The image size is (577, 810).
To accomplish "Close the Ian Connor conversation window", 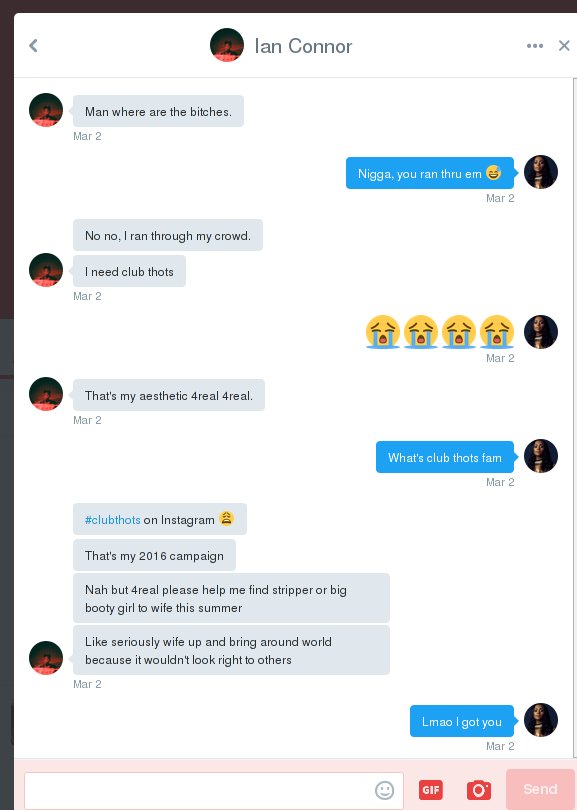I will pos(564,45).
